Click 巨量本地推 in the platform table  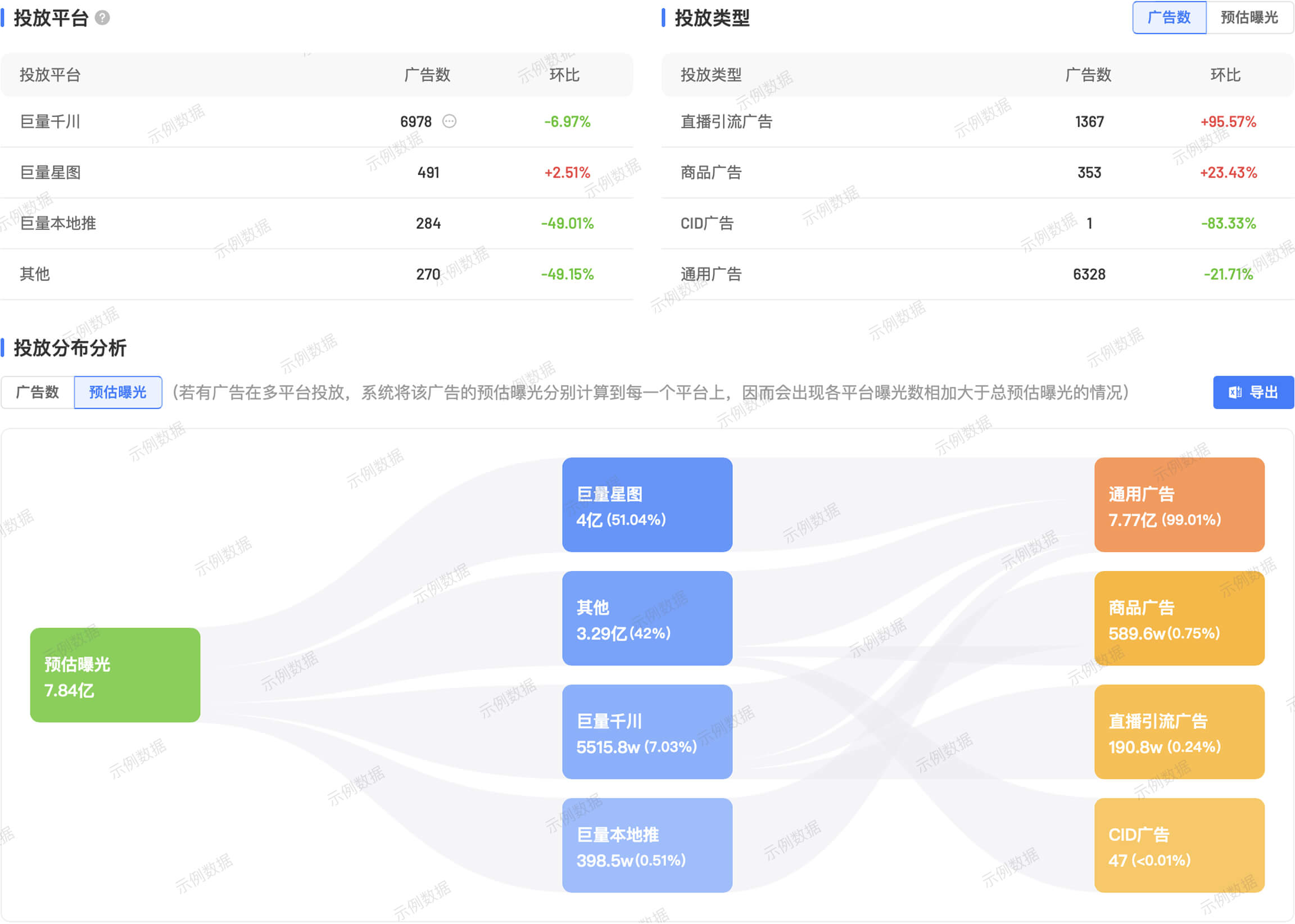(x=58, y=223)
